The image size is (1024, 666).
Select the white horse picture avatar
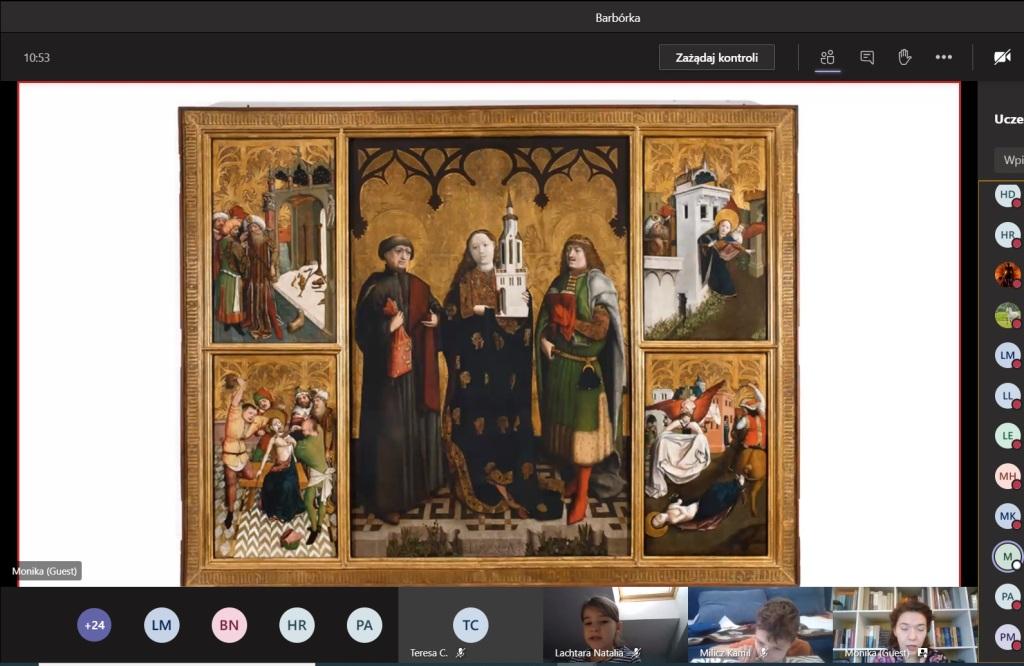click(1008, 315)
